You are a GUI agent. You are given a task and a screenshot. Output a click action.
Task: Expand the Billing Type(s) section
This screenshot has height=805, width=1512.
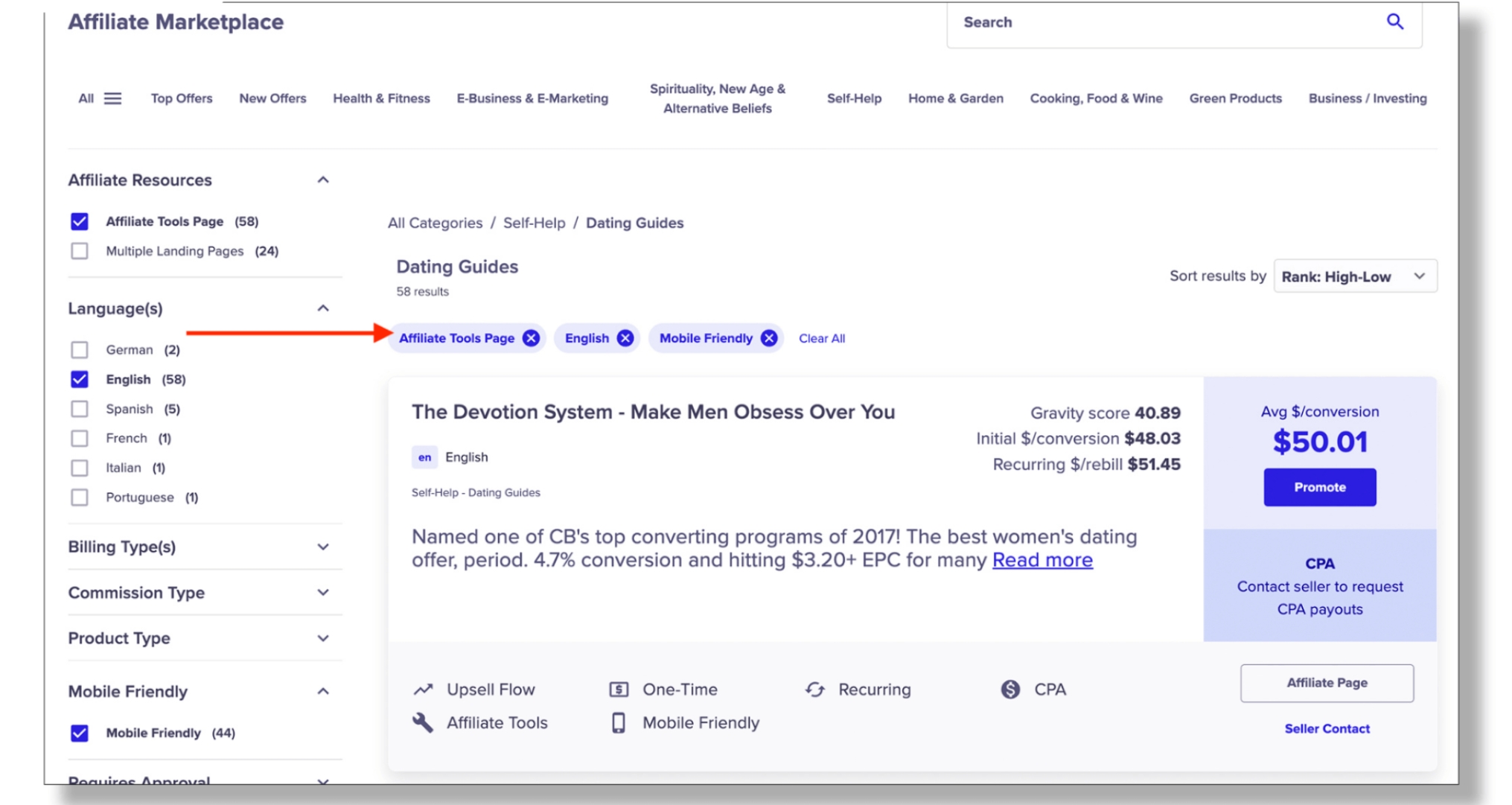point(322,547)
